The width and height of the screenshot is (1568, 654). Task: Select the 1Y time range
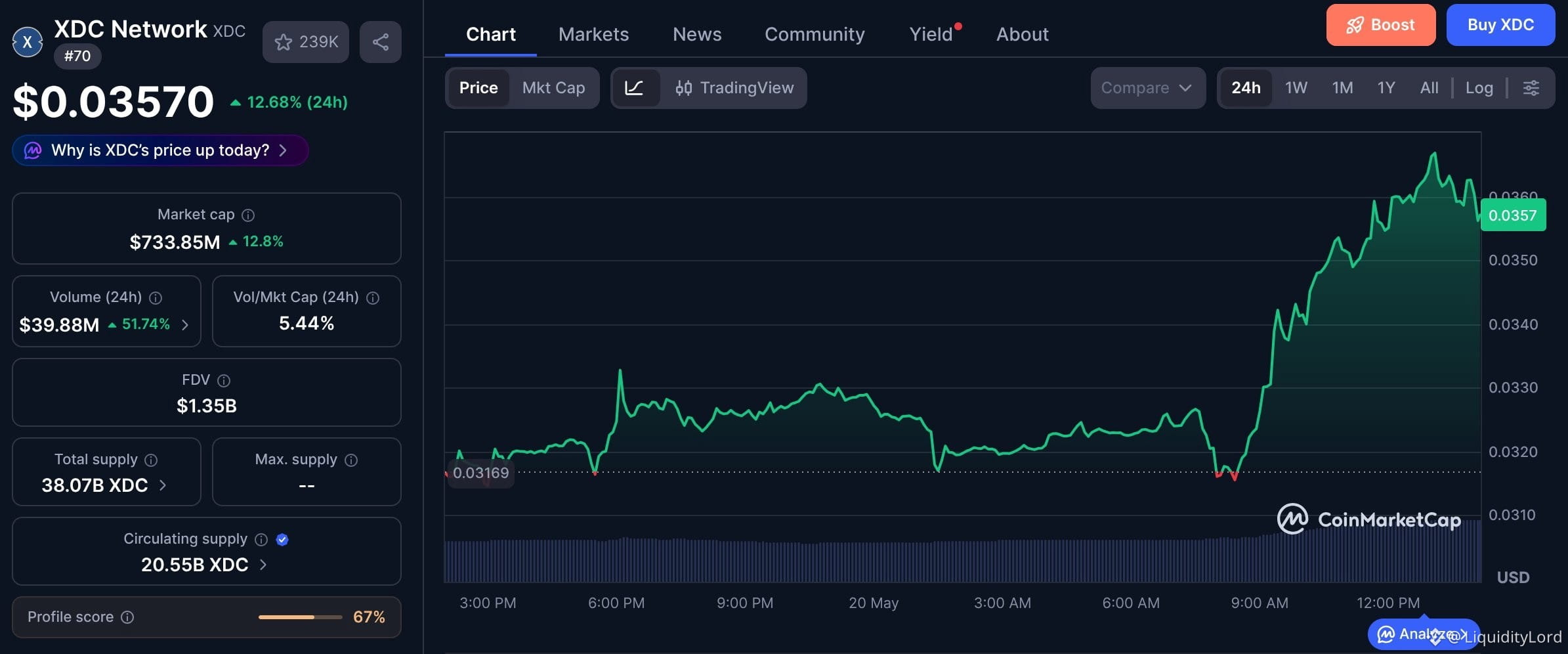1386,88
